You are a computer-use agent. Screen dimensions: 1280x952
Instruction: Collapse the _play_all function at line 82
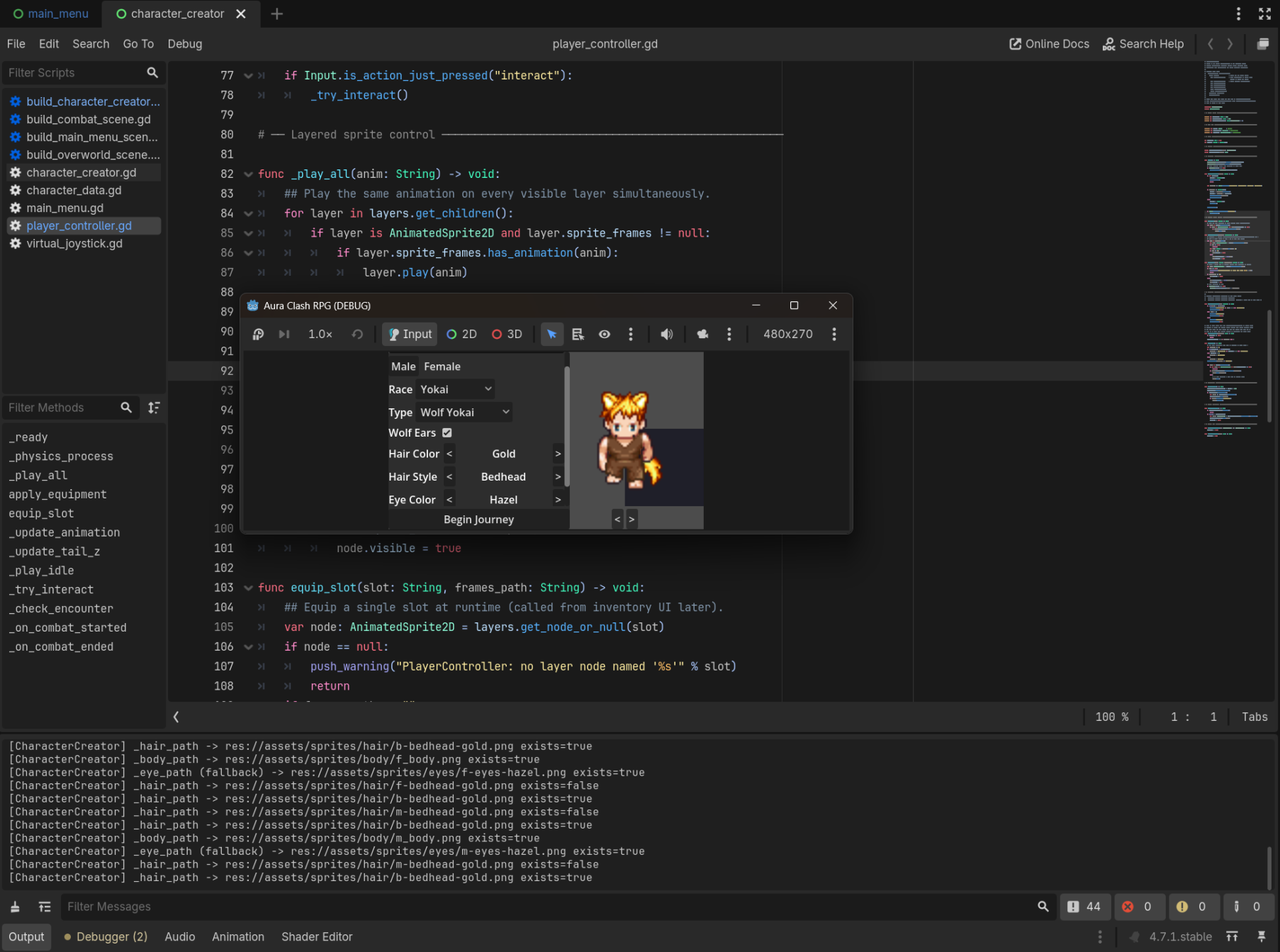point(248,174)
